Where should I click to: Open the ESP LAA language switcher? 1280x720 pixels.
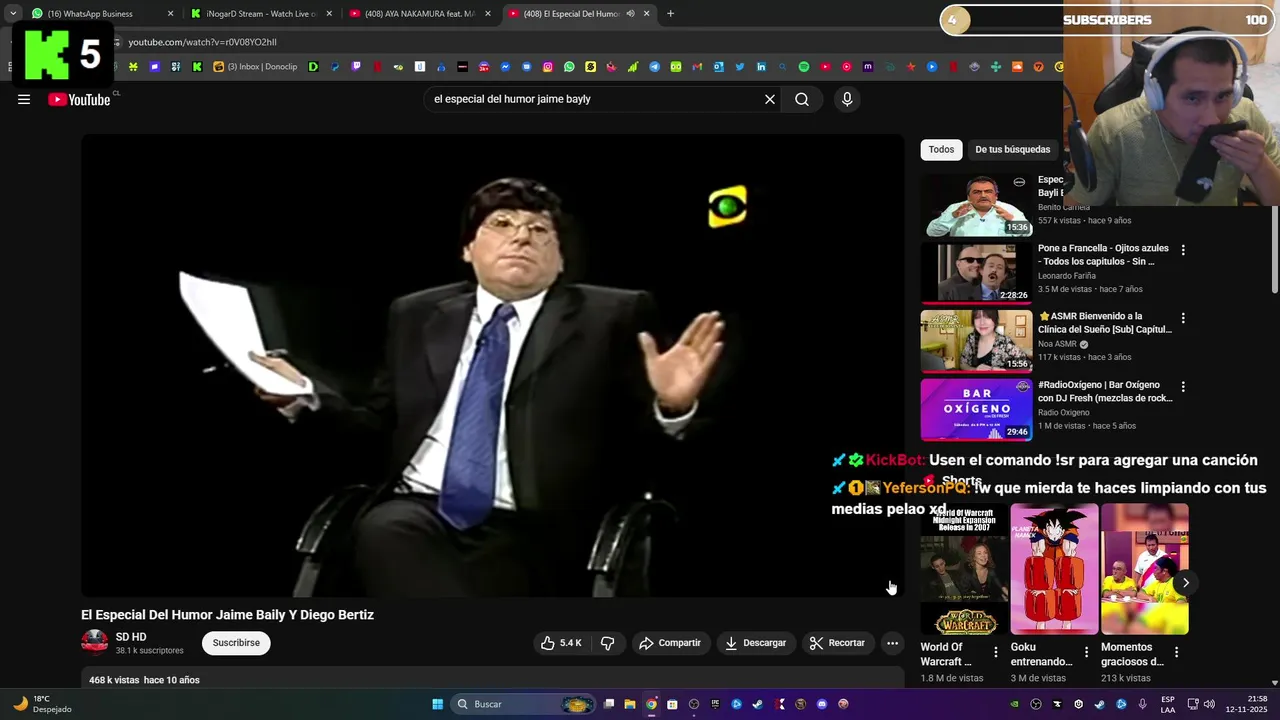click(x=1168, y=704)
